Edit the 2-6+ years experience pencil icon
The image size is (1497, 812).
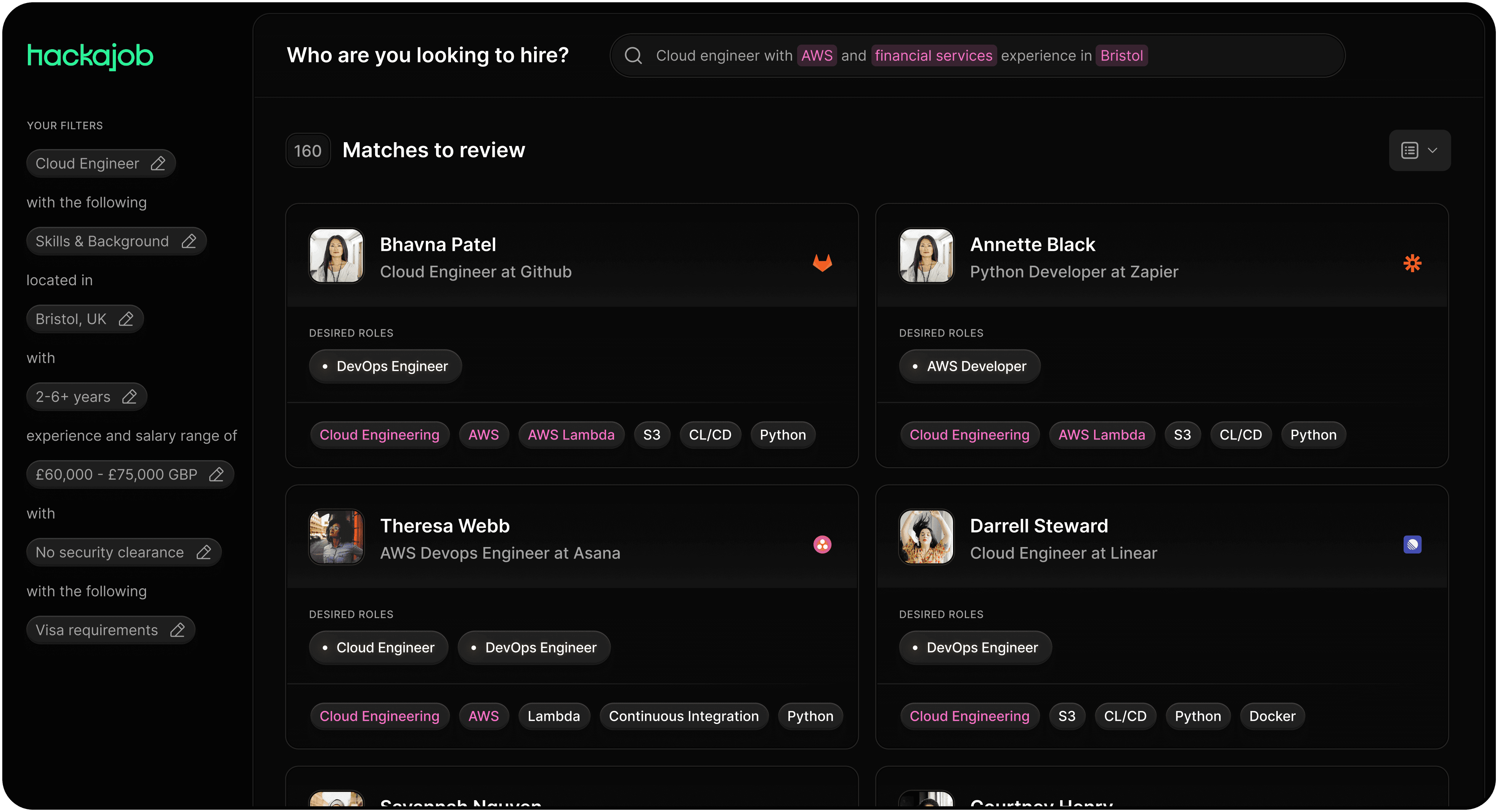click(x=130, y=397)
